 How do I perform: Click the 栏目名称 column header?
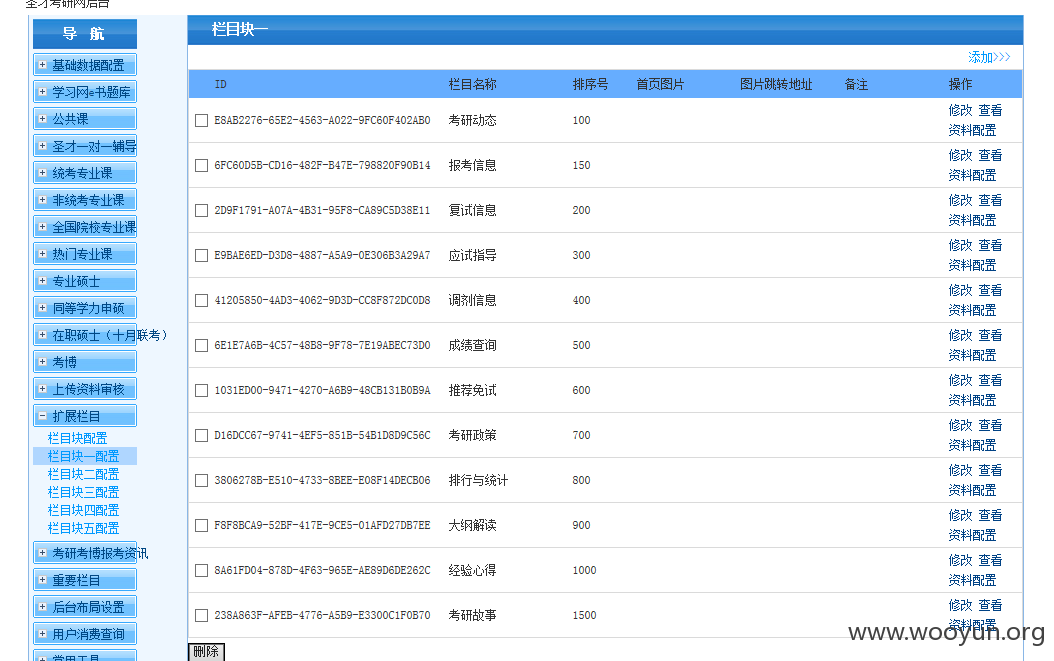click(473, 85)
